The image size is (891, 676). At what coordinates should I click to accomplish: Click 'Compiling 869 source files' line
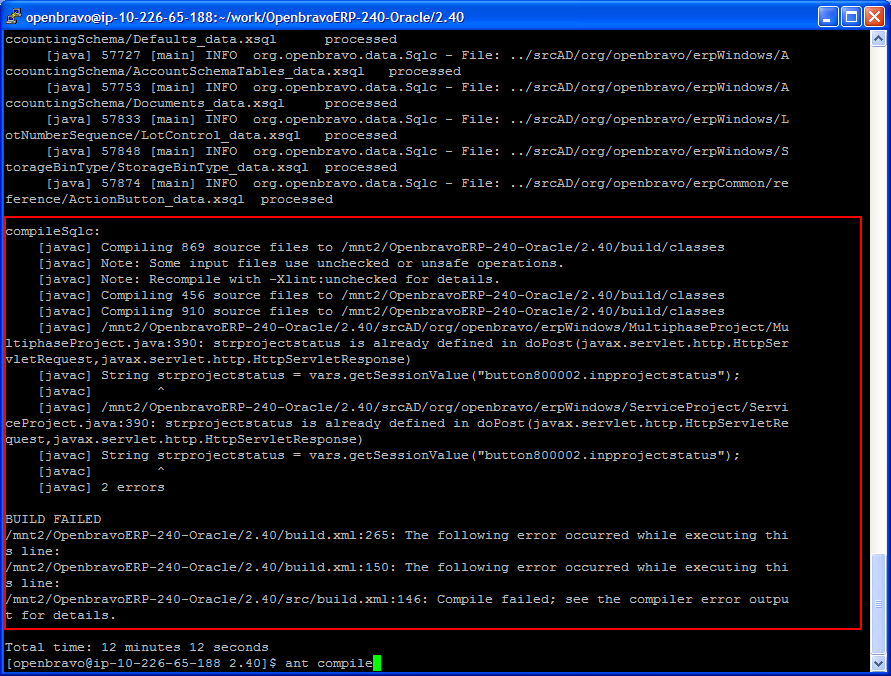[381, 247]
